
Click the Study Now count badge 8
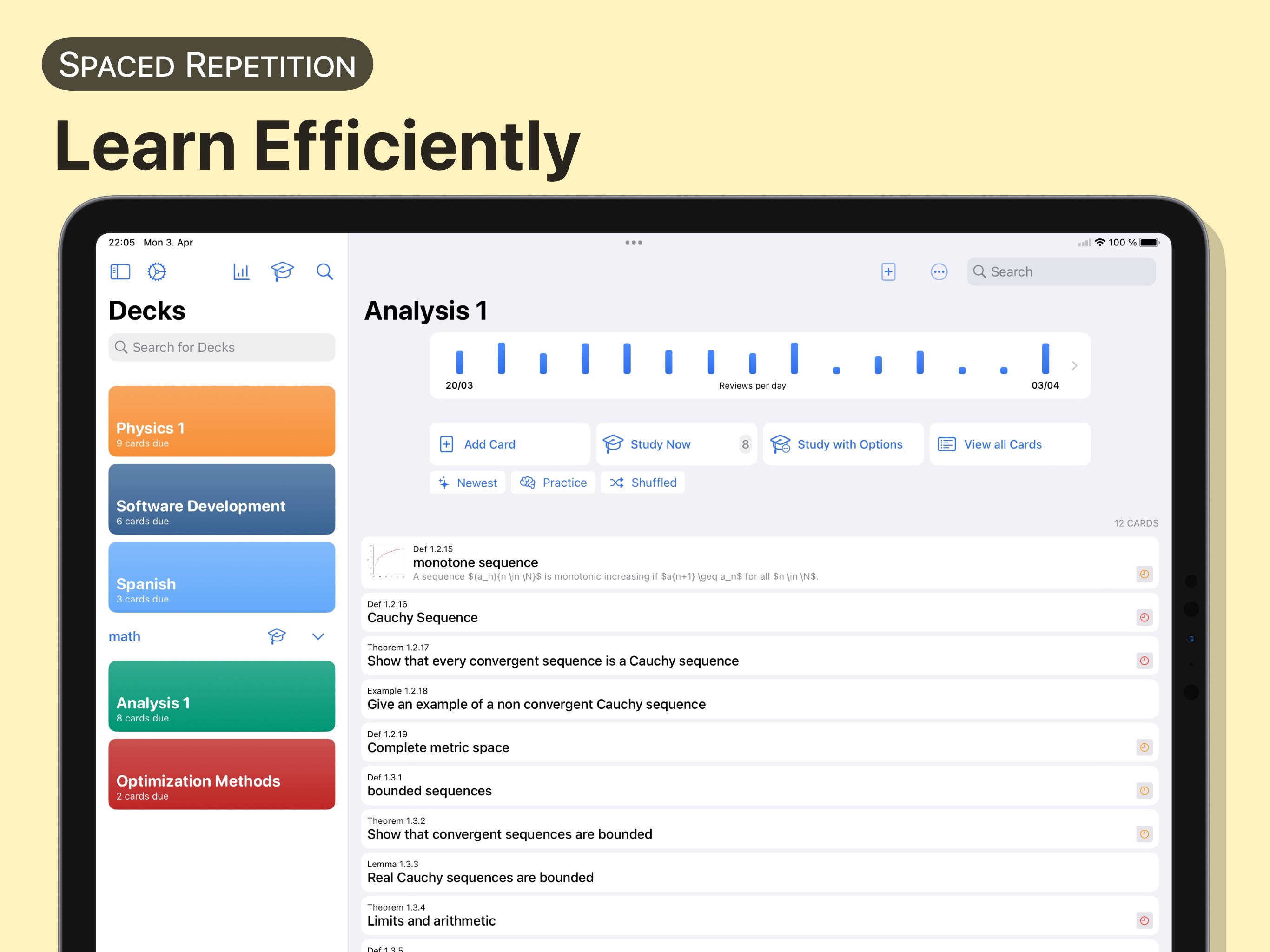coord(745,444)
